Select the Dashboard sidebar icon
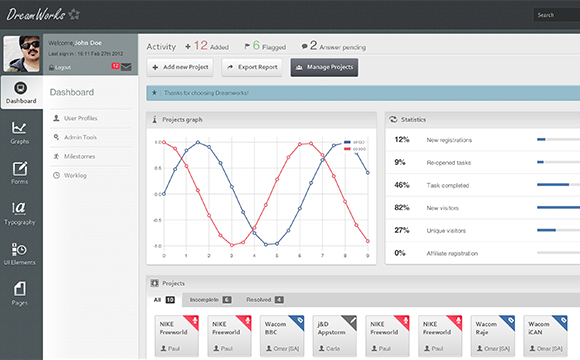 pos(21,92)
